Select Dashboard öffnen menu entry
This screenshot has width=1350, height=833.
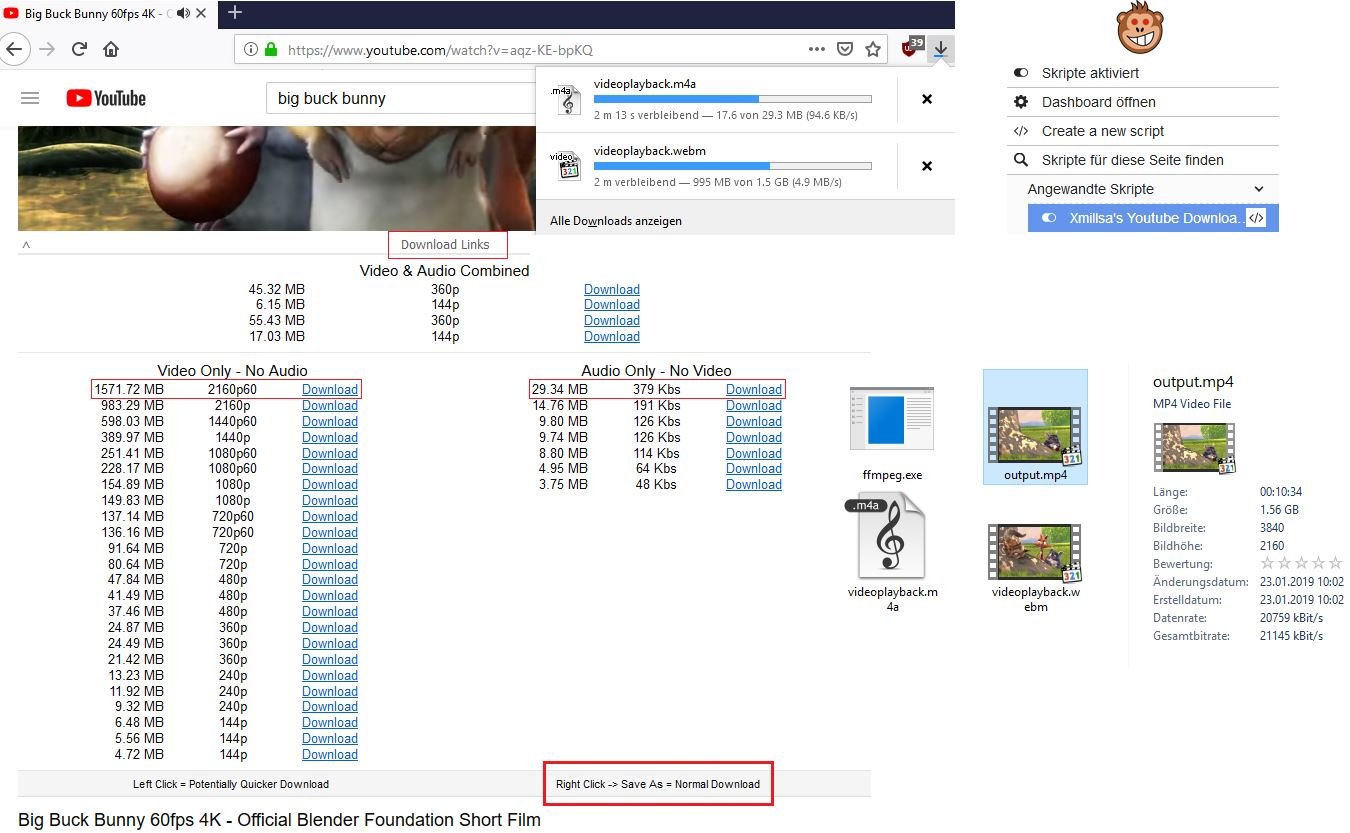click(1098, 102)
